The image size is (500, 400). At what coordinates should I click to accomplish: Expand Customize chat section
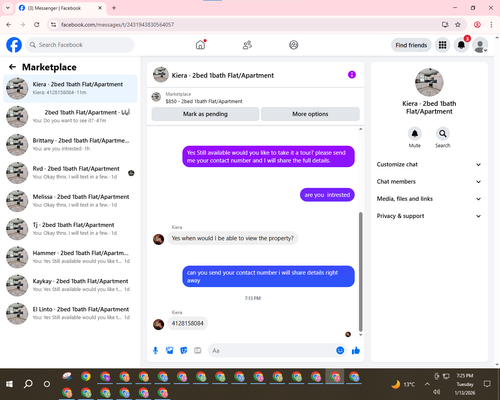coord(429,164)
